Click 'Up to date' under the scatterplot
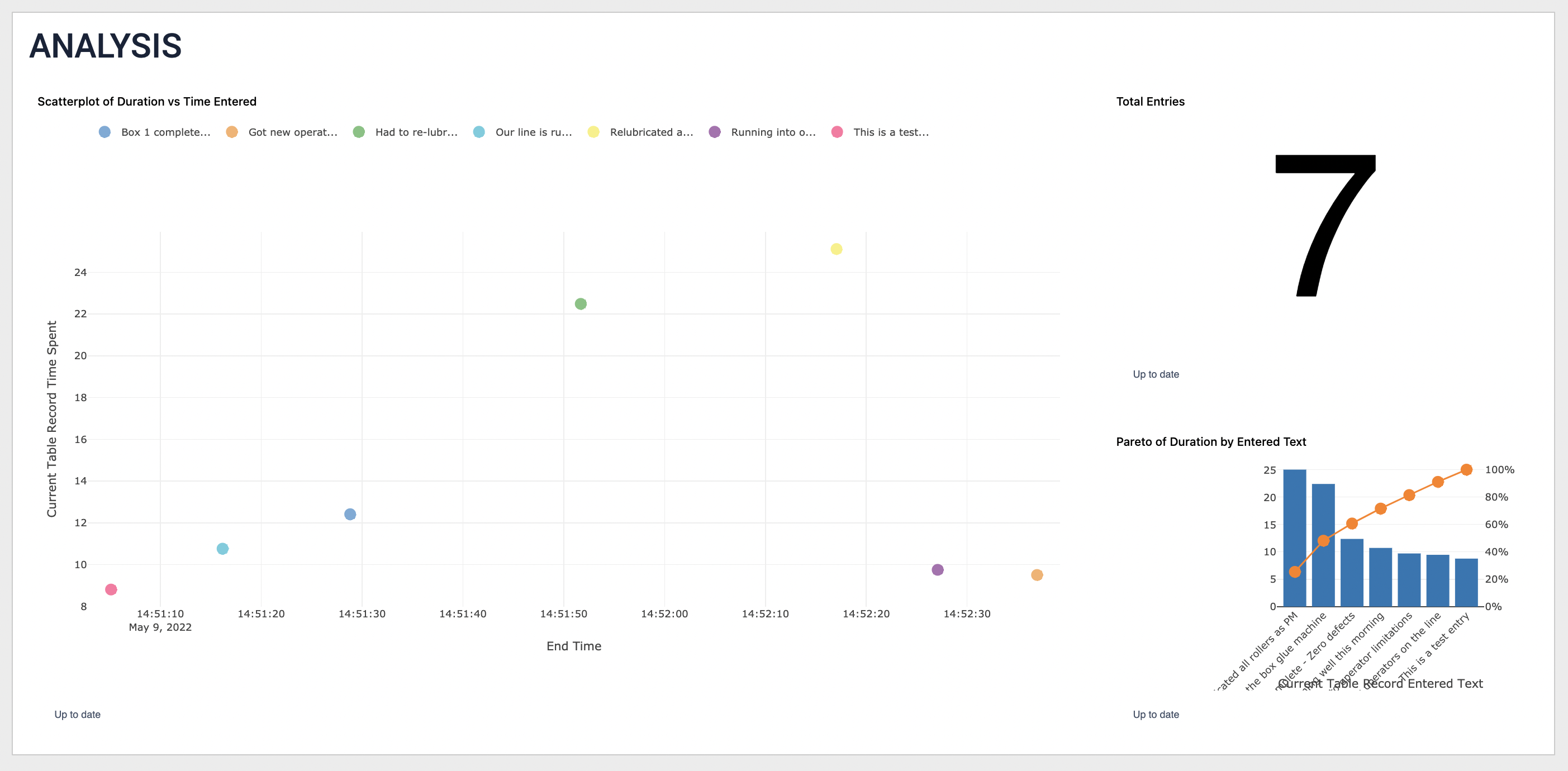The height and width of the screenshot is (771, 1568). [77, 715]
